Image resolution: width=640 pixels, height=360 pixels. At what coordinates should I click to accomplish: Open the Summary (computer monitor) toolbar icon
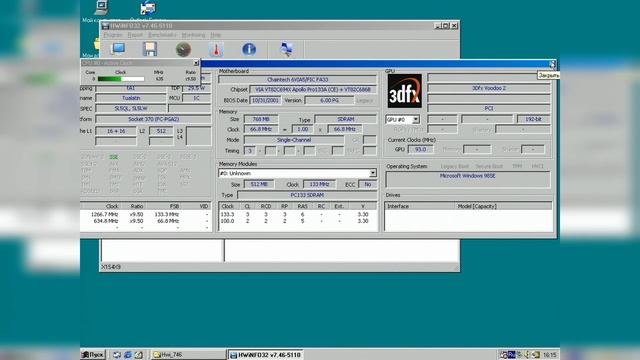click(x=118, y=49)
